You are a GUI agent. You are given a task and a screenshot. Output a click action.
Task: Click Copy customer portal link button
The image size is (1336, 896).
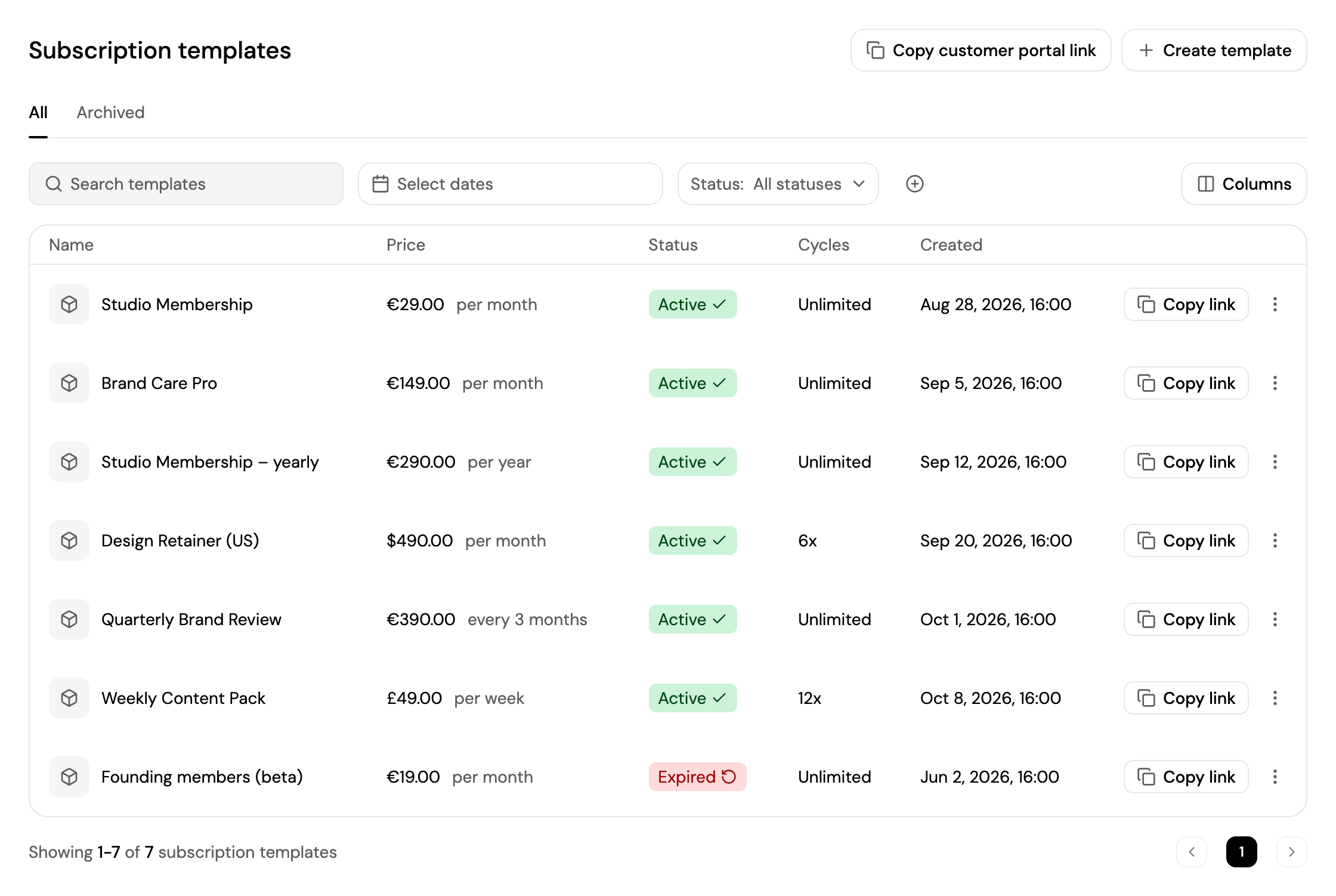point(981,50)
